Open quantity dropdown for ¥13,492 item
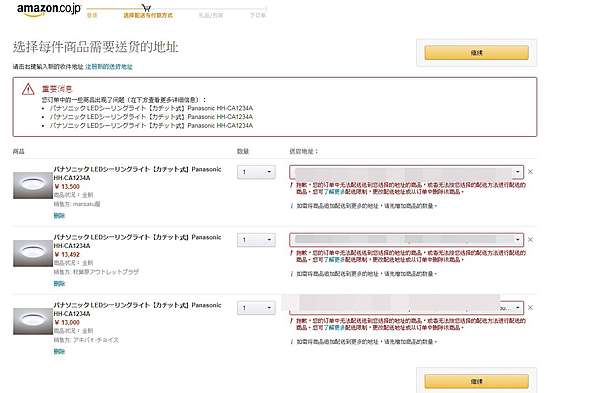The height and width of the screenshot is (393, 600). 256,240
